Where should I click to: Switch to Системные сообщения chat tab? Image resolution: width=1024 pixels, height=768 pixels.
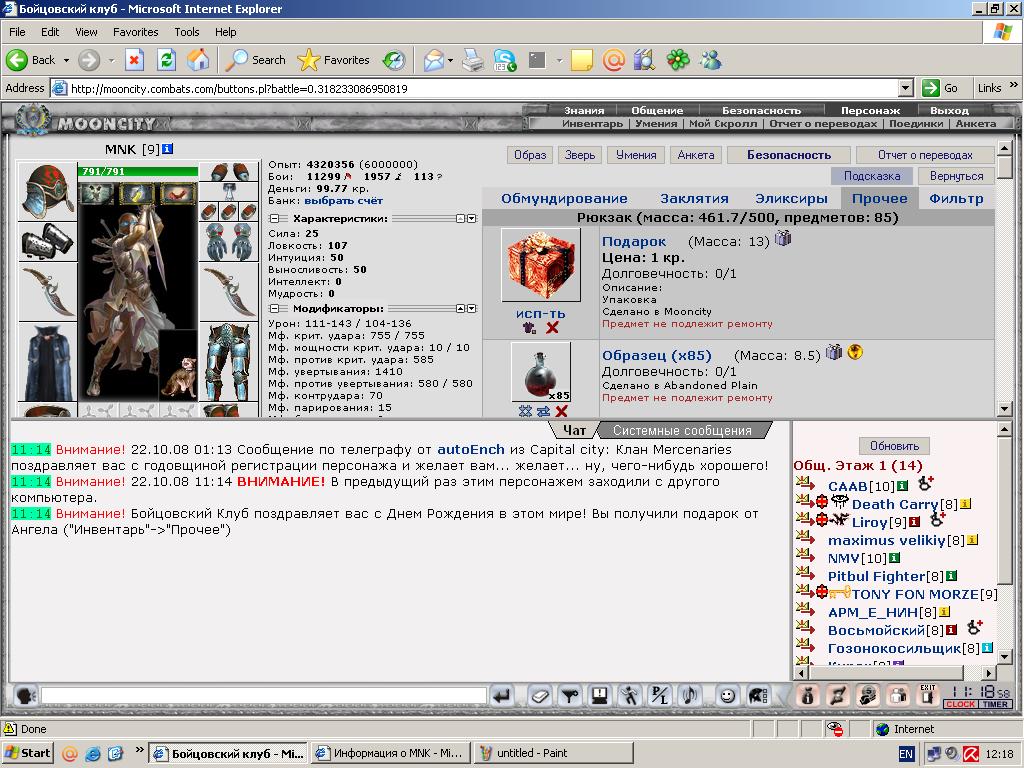point(682,430)
